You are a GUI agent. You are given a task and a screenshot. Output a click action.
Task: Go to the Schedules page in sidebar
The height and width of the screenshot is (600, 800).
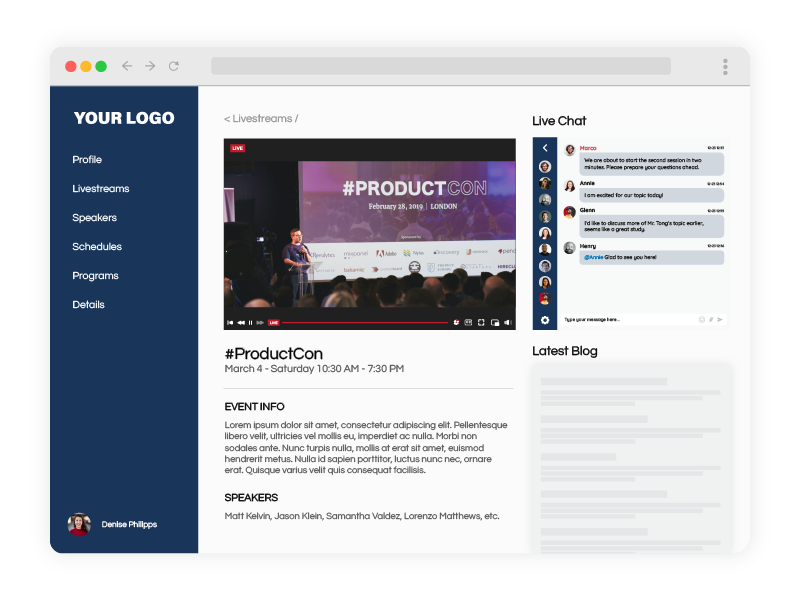(97, 247)
